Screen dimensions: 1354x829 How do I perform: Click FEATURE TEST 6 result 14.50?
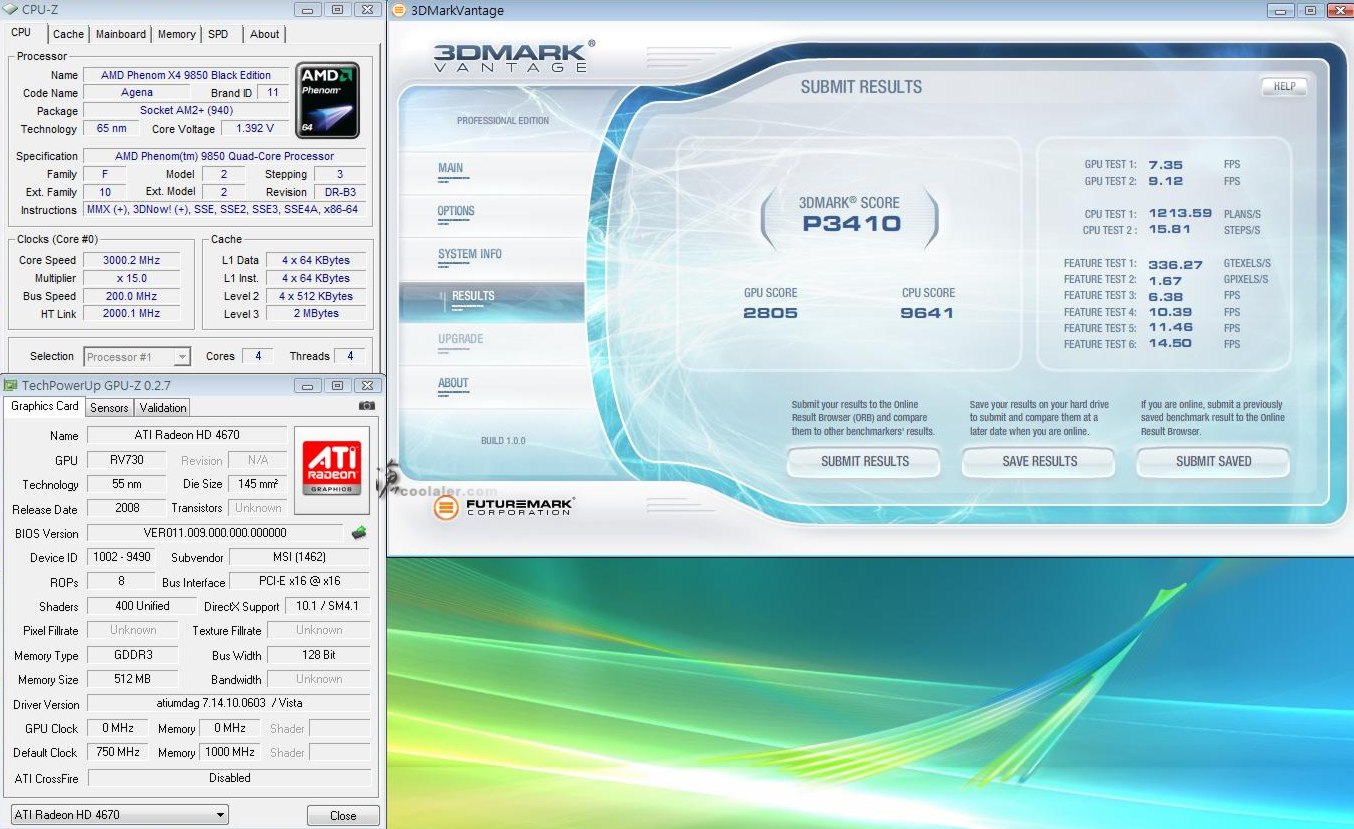coord(1170,344)
